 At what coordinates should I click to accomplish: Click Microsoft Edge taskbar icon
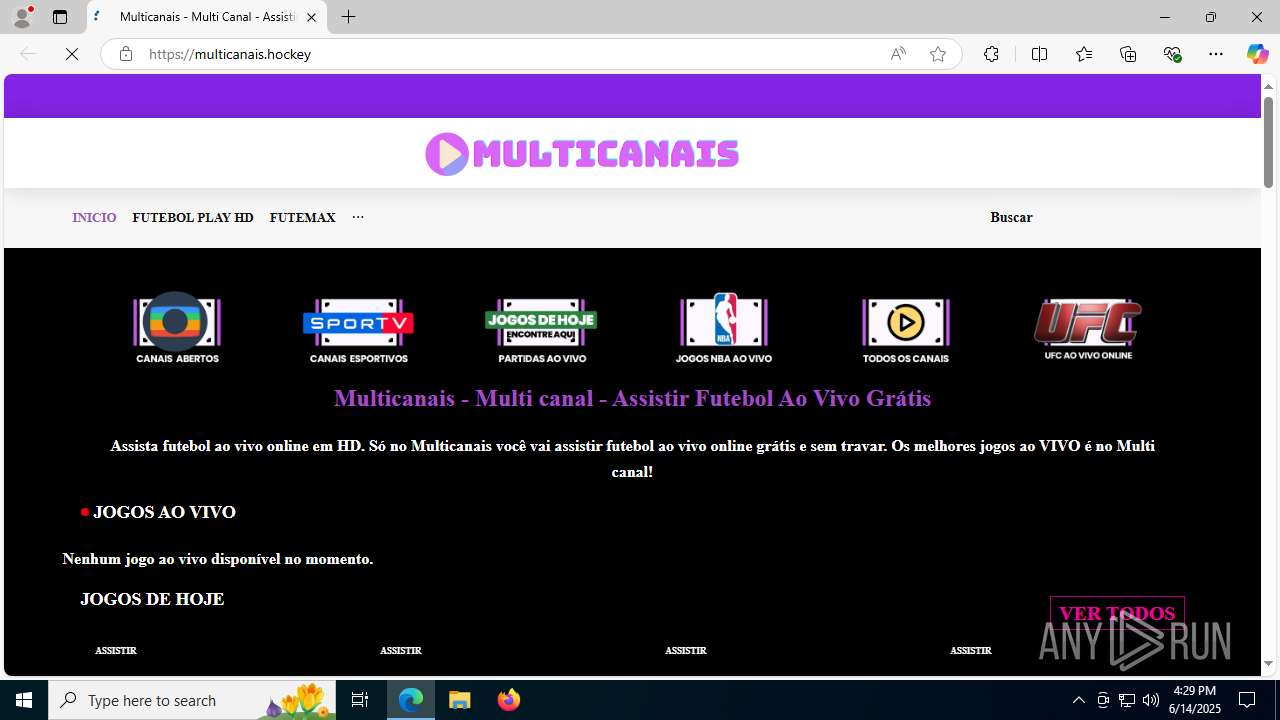tap(411, 700)
